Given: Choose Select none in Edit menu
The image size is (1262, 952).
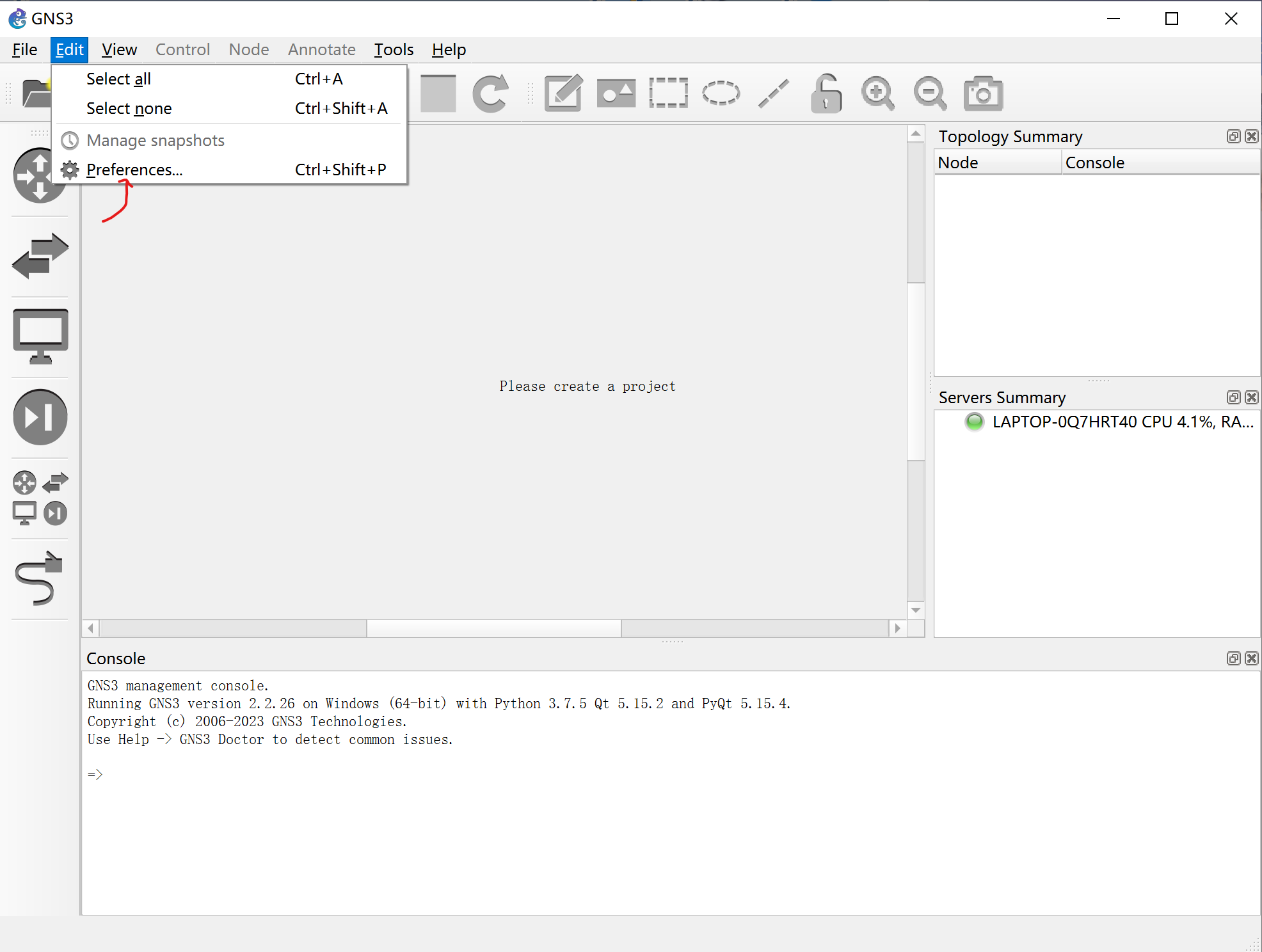Looking at the screenshot, I should coord(229,108).
